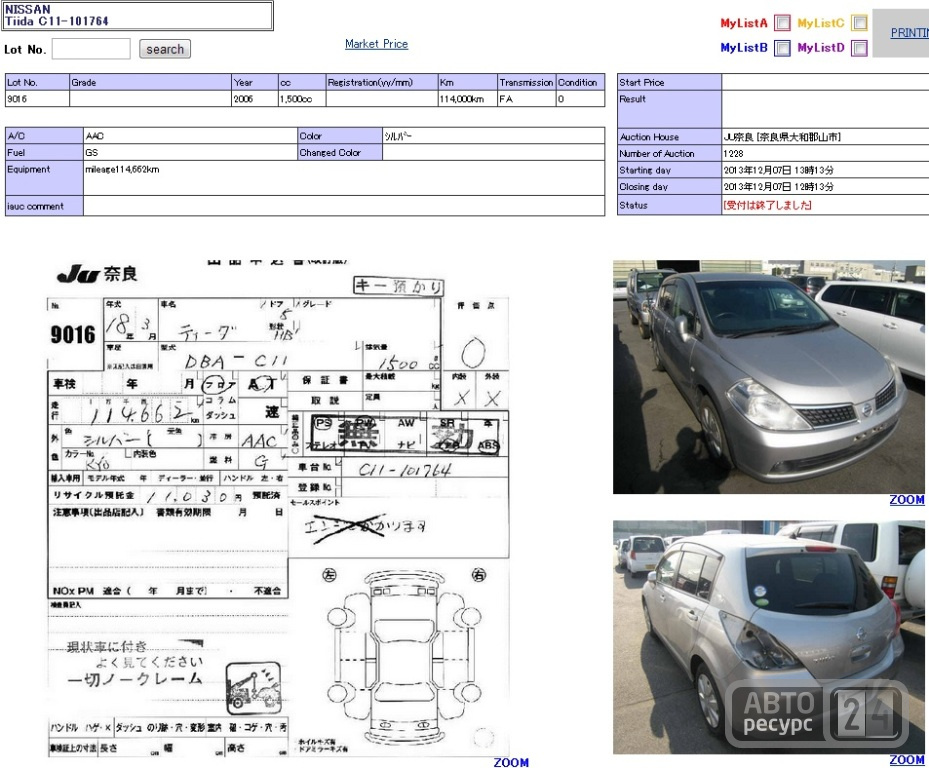This screenshot has width=929, height=768.
Task: Select the mileage114,662km equipment text
Action: [x=122, y=169]
